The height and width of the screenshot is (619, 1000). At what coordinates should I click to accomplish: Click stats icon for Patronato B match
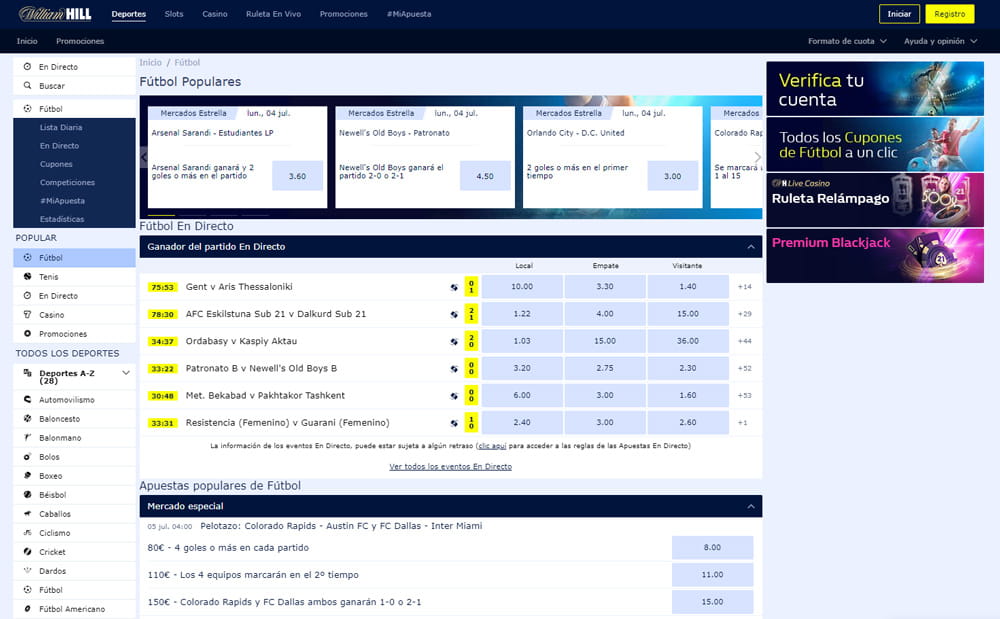[454, 369]
